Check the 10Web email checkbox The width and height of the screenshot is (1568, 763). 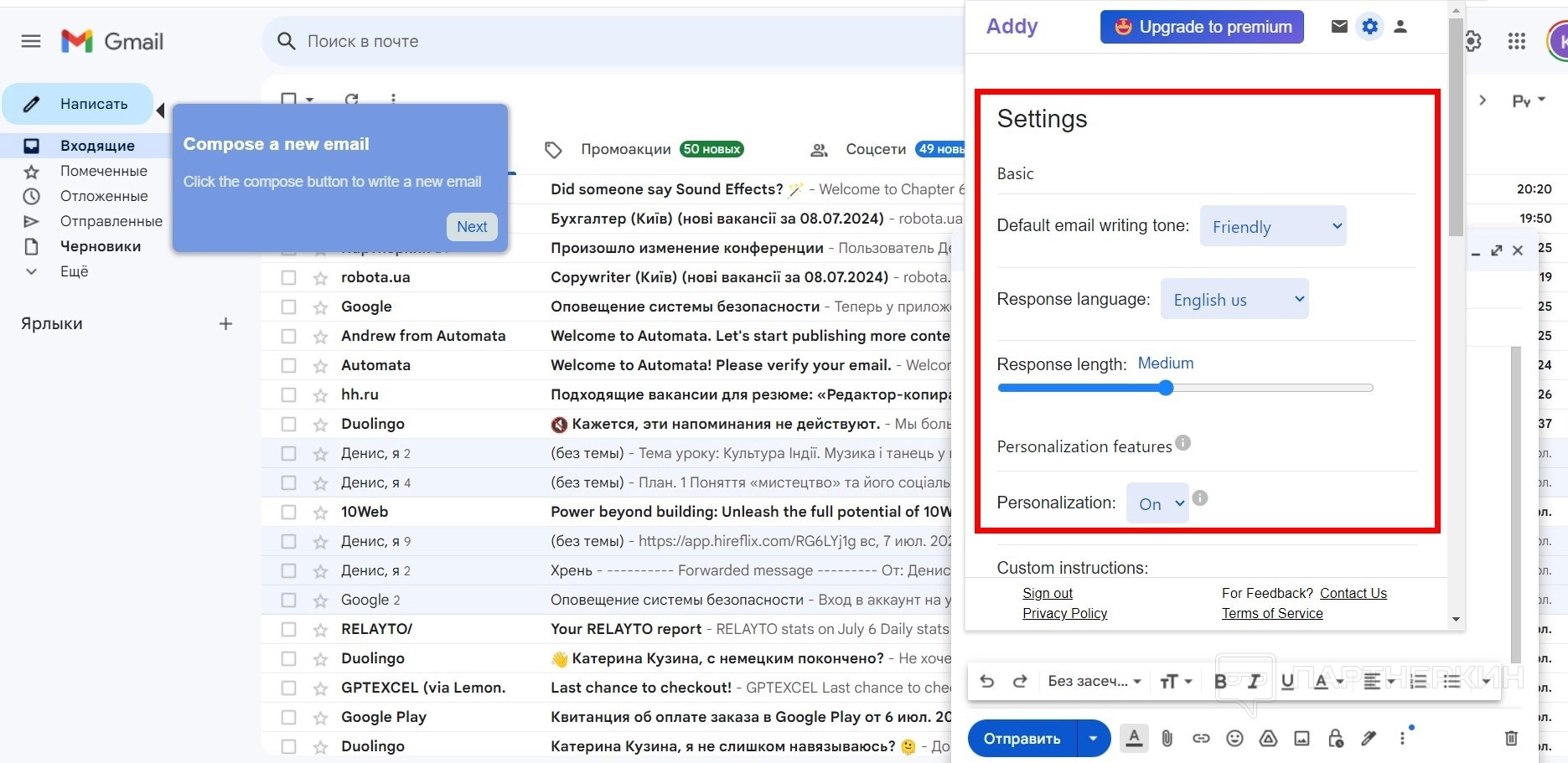tap(289, 512)
